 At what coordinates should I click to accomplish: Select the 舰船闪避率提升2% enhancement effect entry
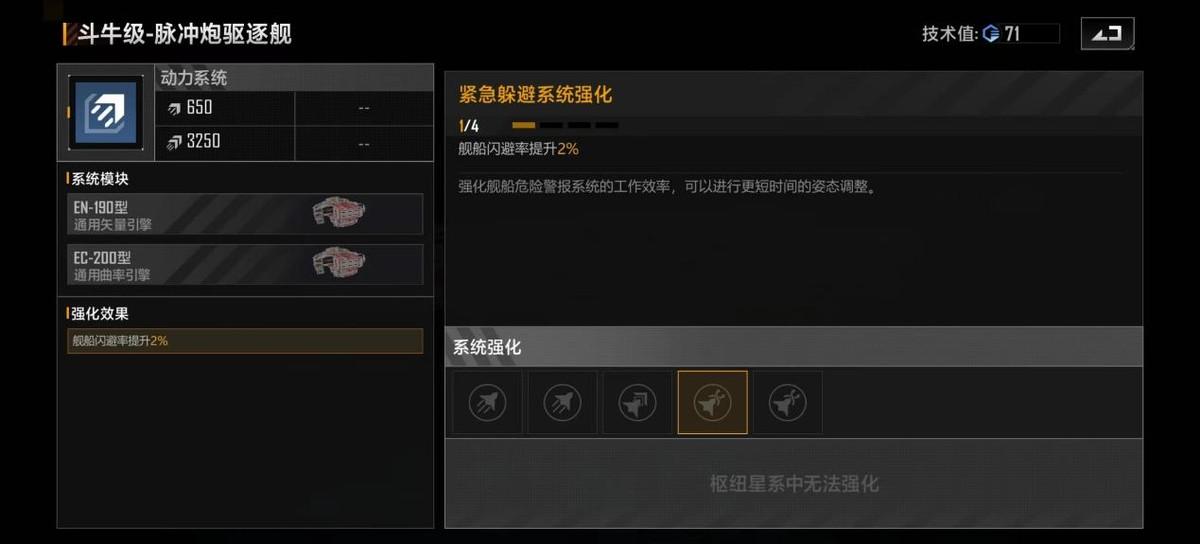click(x=245, y=341)
